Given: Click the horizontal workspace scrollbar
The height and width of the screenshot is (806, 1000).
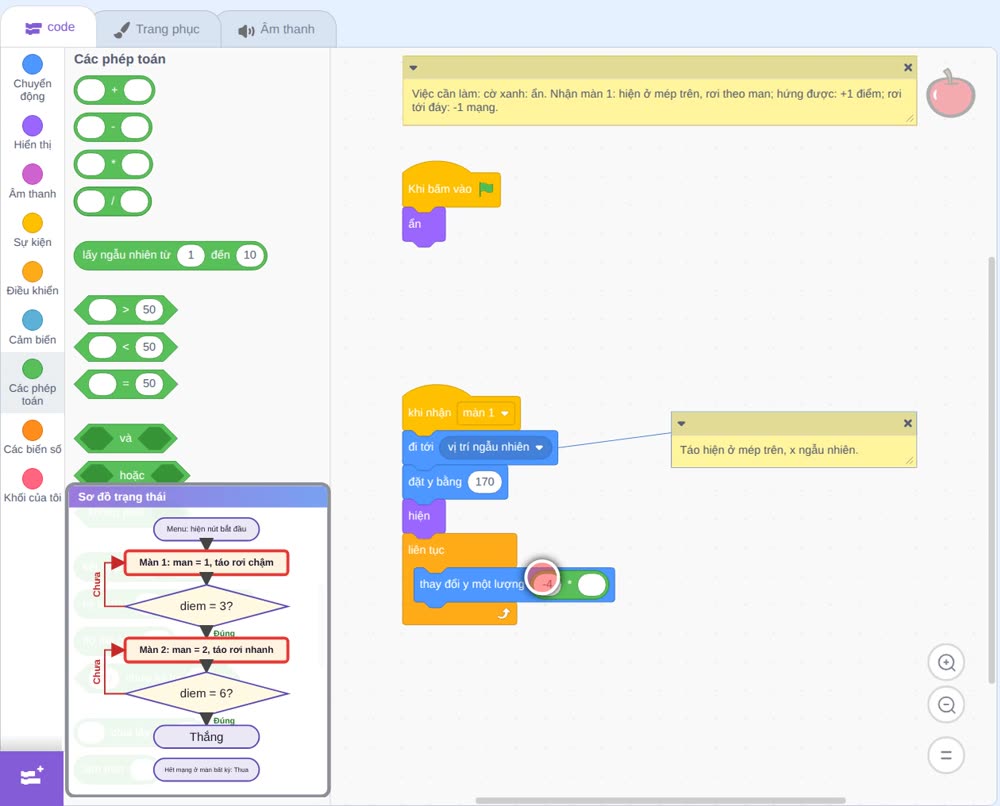Looking at the screenshot, I should point(661,800).
